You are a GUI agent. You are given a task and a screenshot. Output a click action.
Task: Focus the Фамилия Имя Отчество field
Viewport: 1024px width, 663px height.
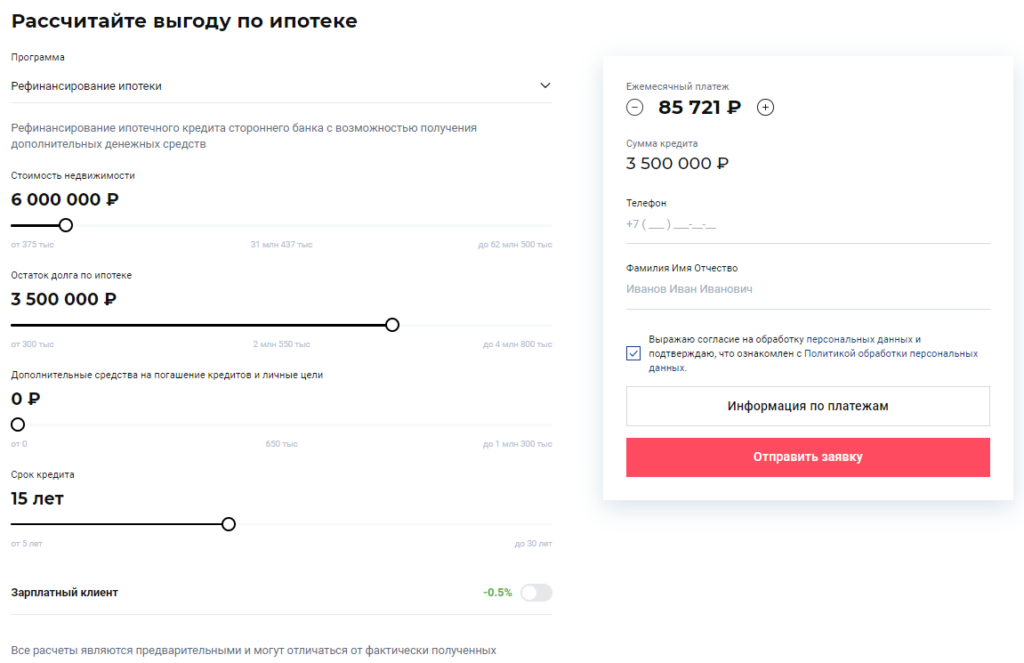pyautogui.click(x=807, y=289)
